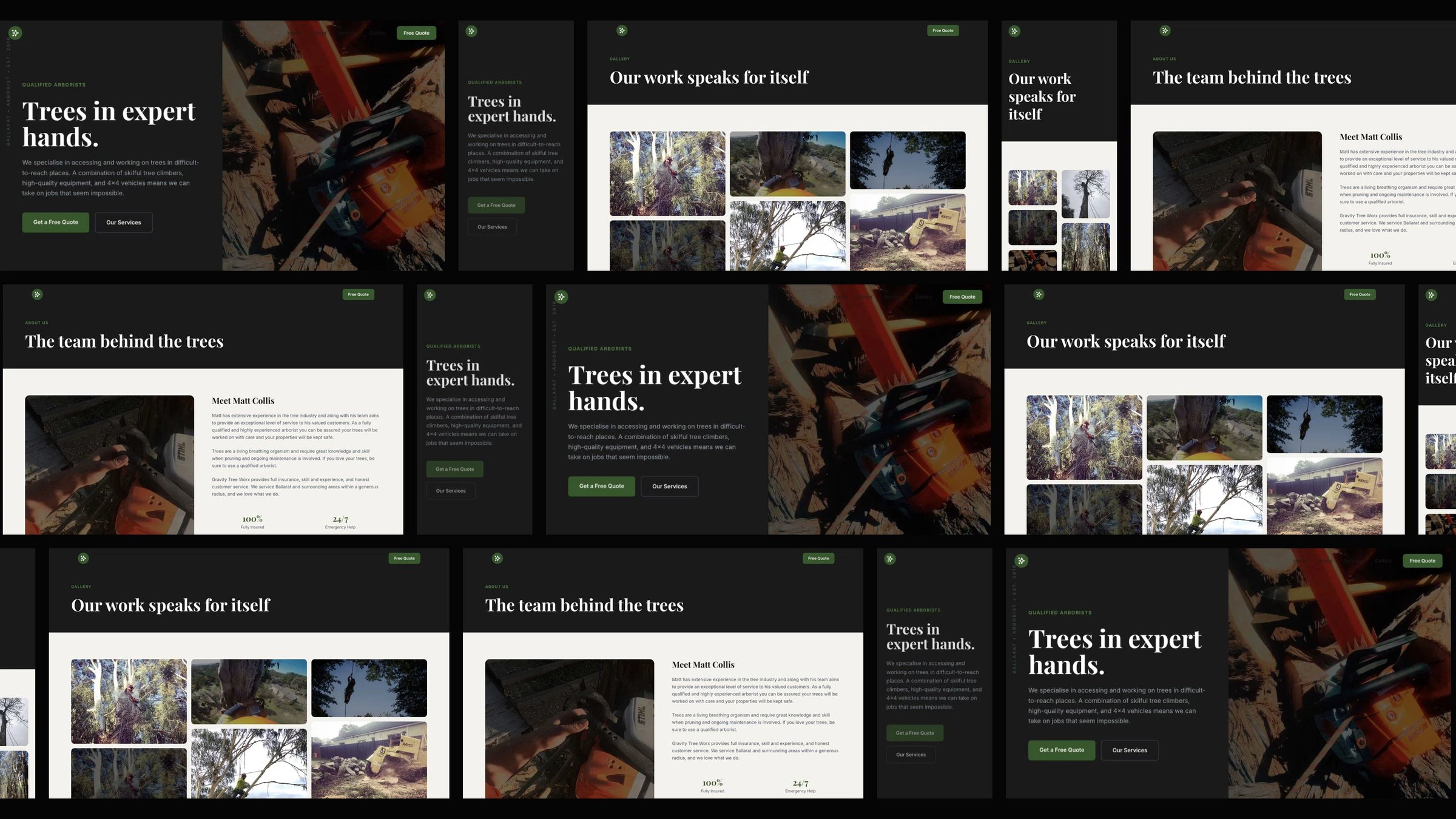Click Get a Free Quote in middle-row mobile hero

point(455,469)
